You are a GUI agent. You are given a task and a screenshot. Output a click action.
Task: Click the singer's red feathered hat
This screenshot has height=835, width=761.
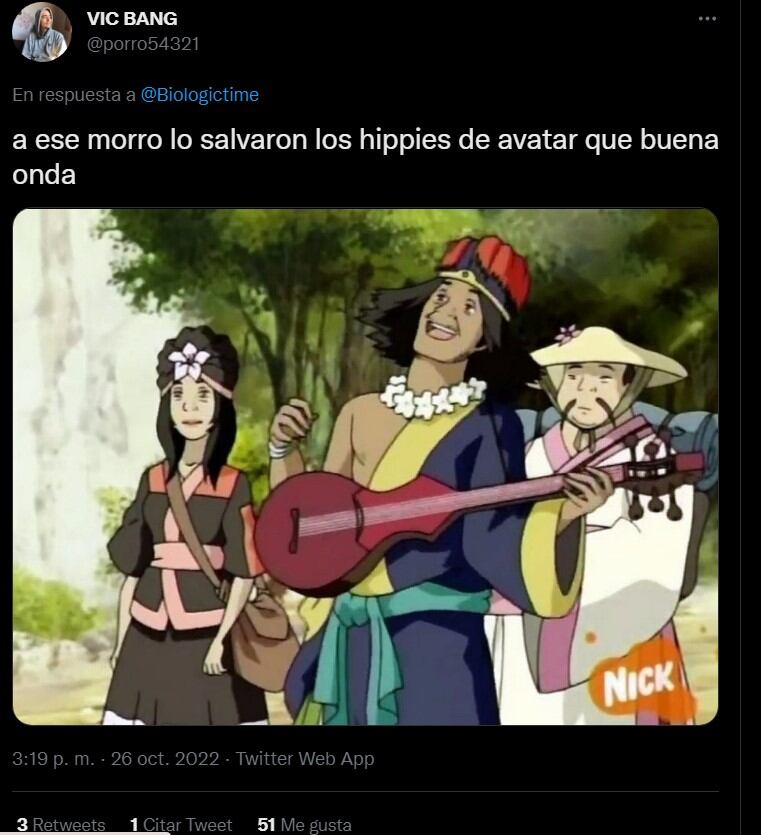click(485, 272)
